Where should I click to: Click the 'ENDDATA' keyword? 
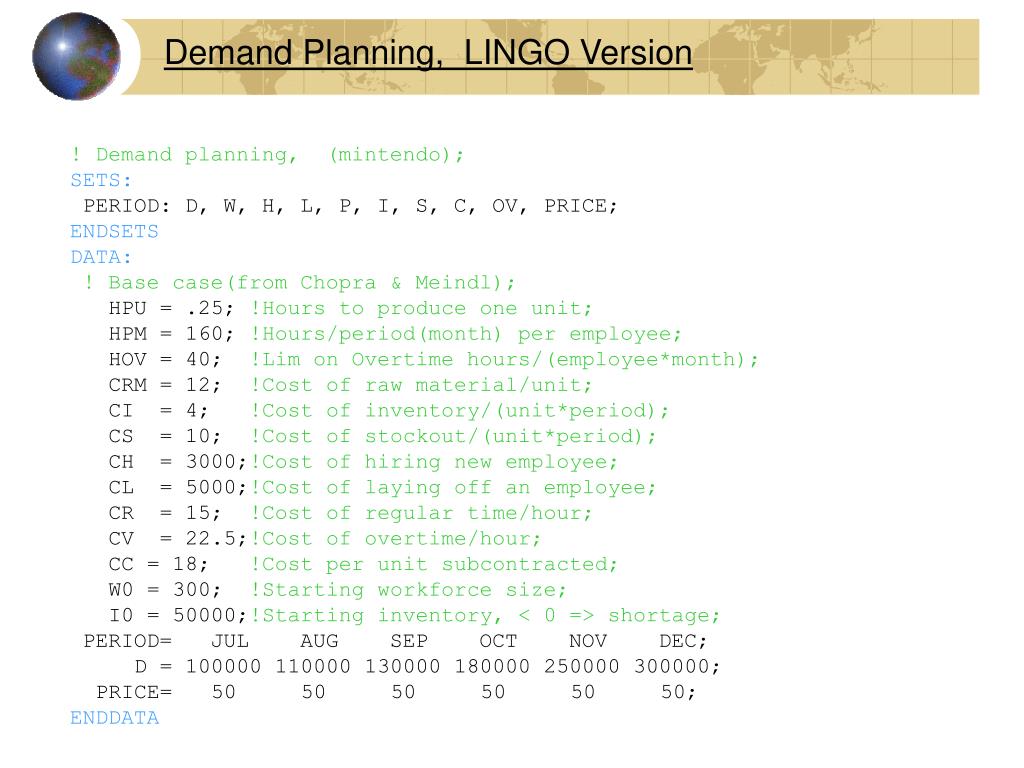pyautogui.click(x=114, y=718)
